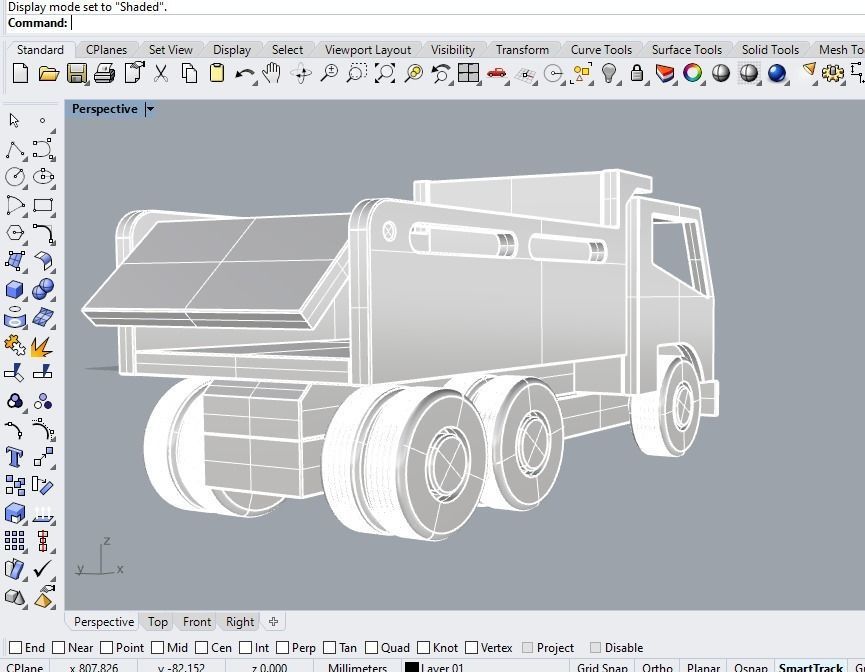
Task: Switch to the Front viewport tab
Action: click(x=197, y=622)
